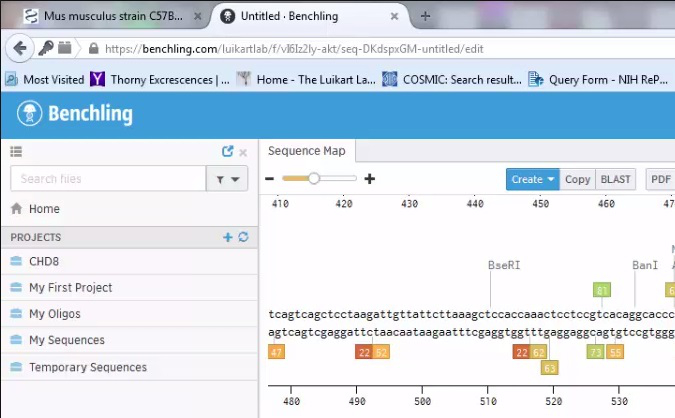Open COSMIC Search results bookmark
675x418 pixels.
(x=452, y=80)
